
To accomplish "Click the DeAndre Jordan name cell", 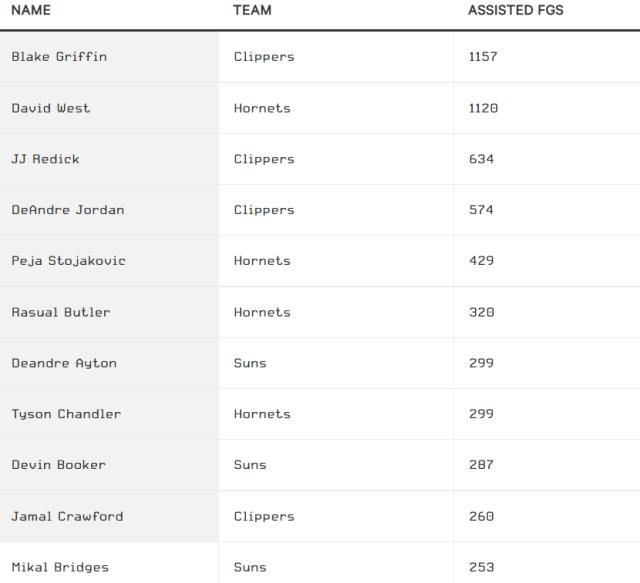I will [x=68, y=210].
